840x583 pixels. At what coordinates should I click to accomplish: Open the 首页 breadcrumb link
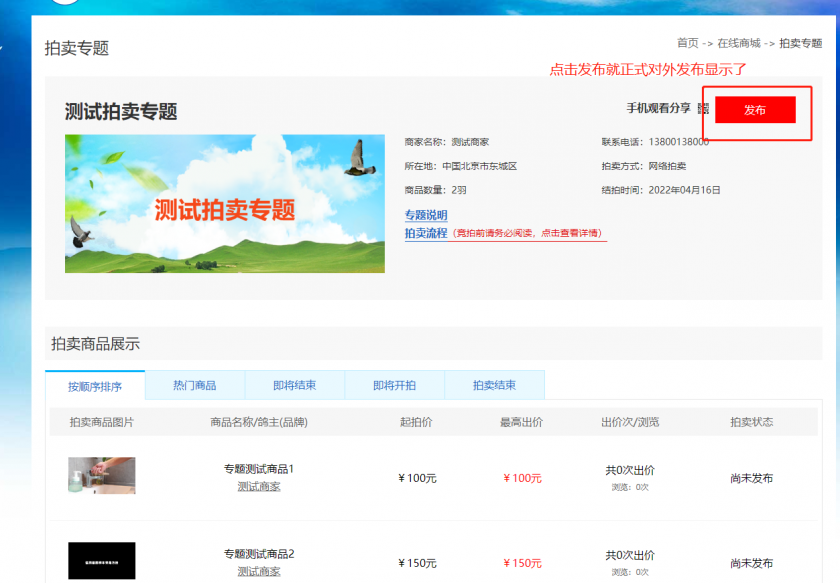click(x=687, y=43)
